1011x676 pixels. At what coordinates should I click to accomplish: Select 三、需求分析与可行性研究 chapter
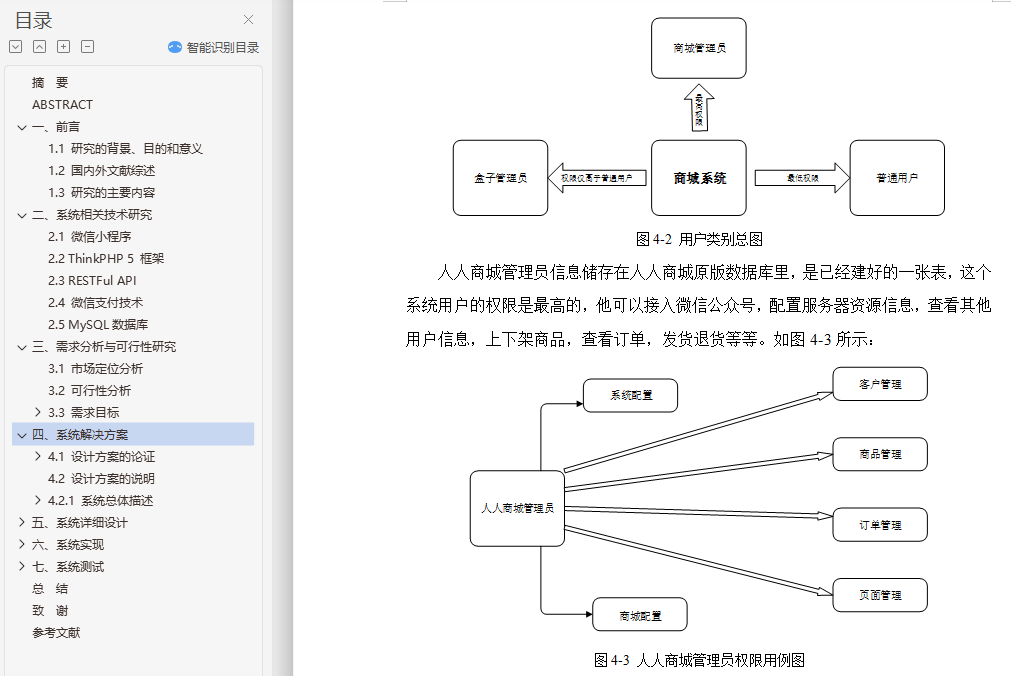click(x=104, y=347)
